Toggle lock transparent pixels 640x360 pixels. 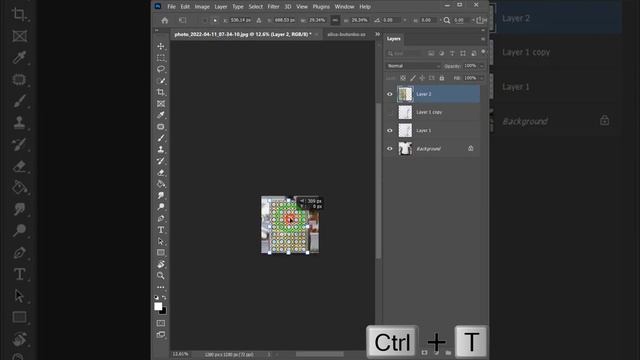click(x=403, y=78)
